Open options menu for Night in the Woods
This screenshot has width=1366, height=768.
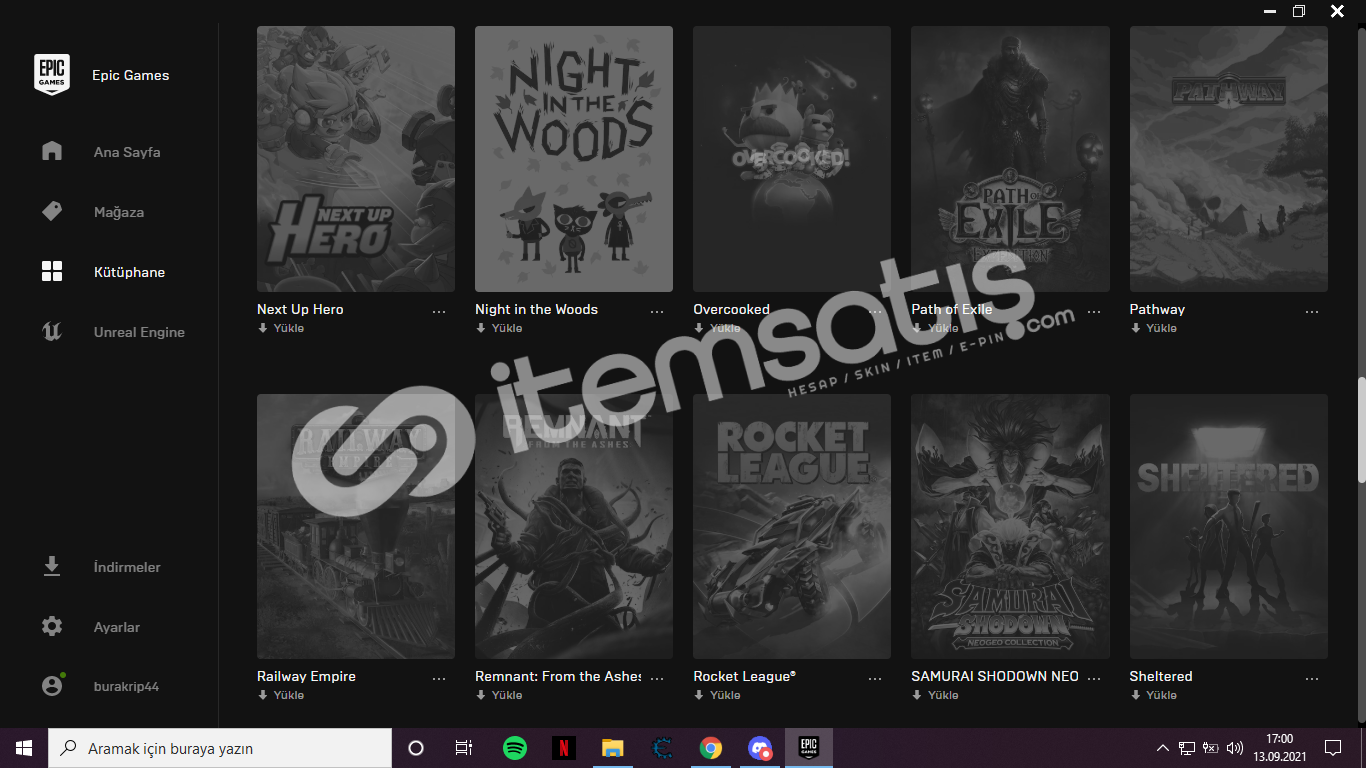pos(657,311)
